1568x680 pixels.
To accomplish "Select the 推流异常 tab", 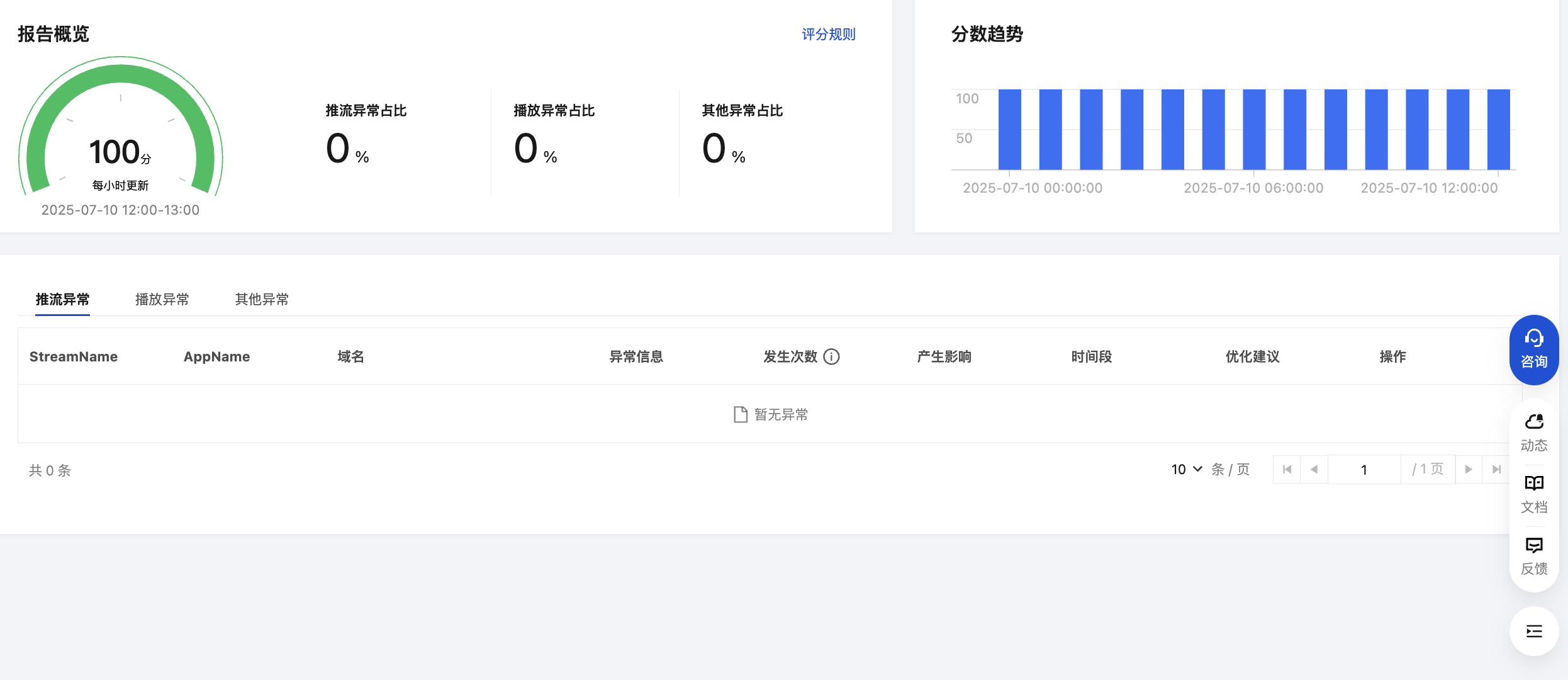I will [x=62, y=300].
